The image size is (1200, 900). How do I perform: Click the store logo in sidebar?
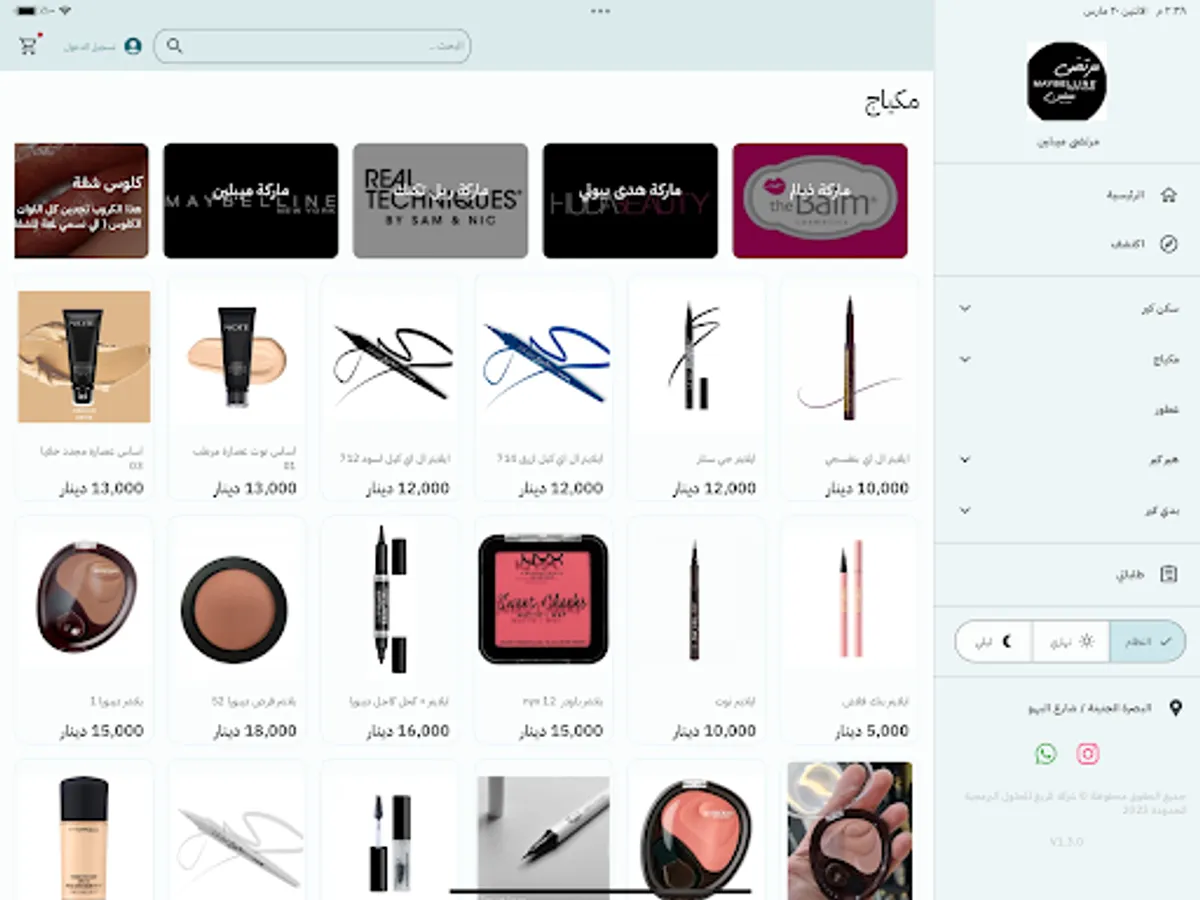(x=1067, y=82)
